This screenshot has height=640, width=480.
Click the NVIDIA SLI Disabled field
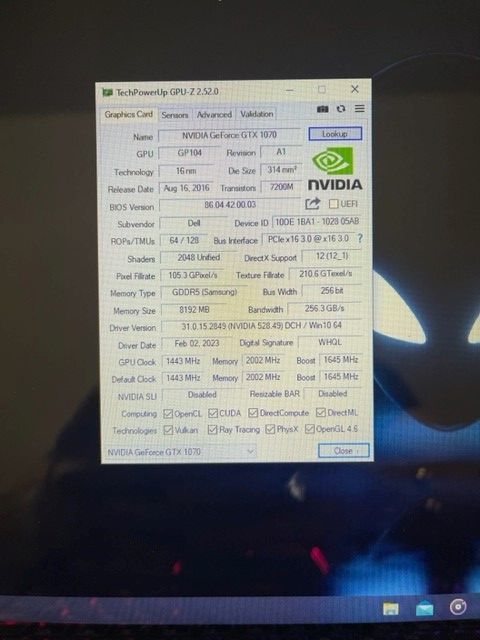(x=202, y=395)
